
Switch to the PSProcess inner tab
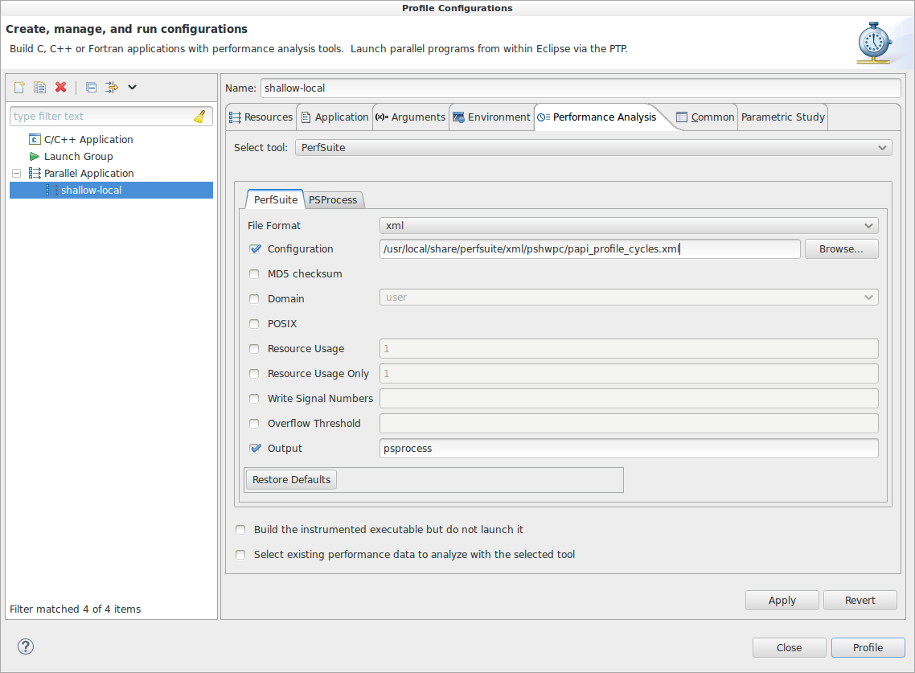[333, 200]
